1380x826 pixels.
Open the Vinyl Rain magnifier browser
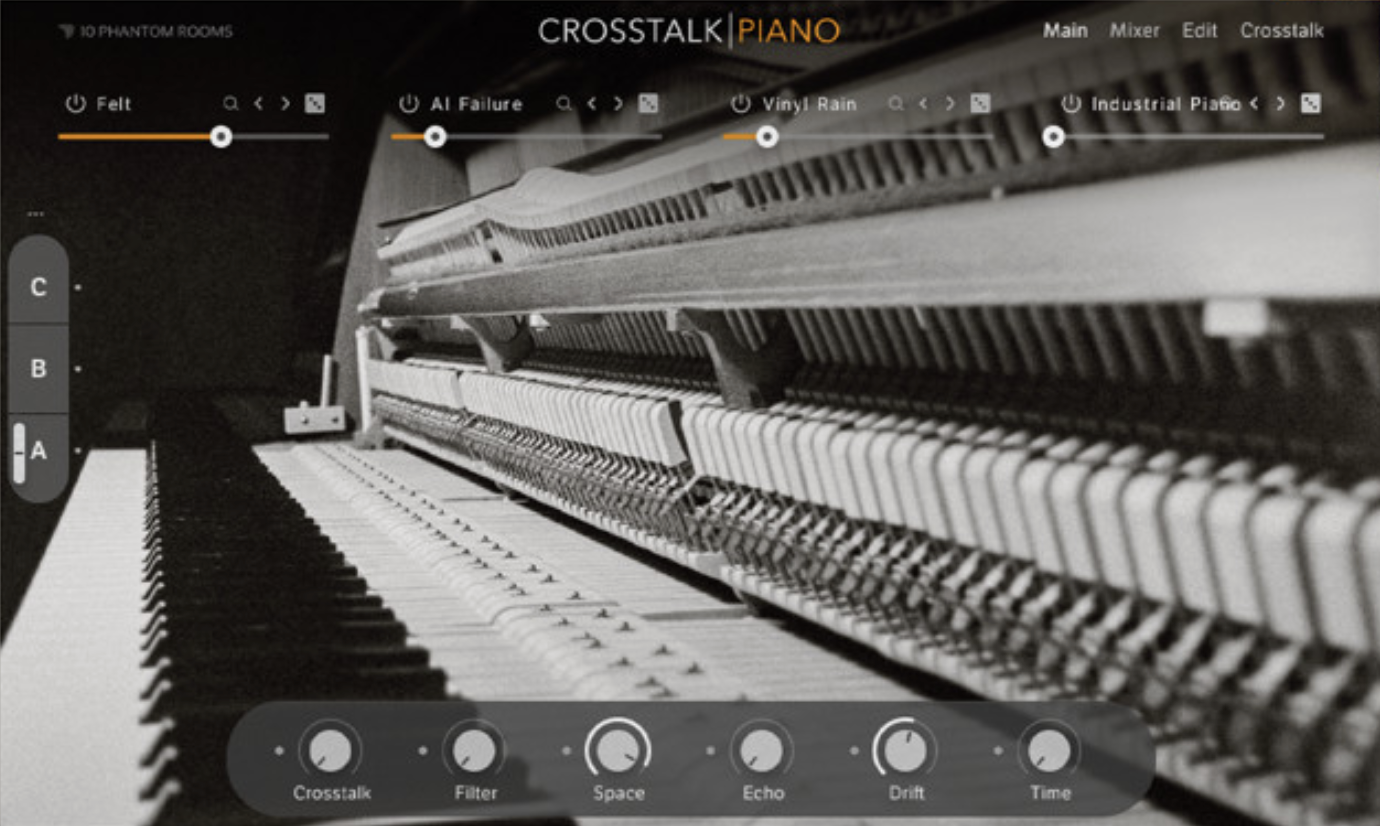point(897,103)
